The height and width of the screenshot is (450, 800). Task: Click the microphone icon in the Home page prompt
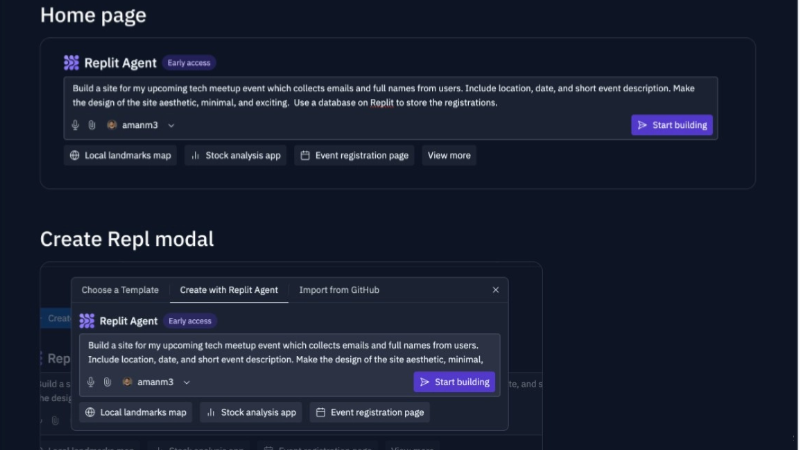(75, 125)
